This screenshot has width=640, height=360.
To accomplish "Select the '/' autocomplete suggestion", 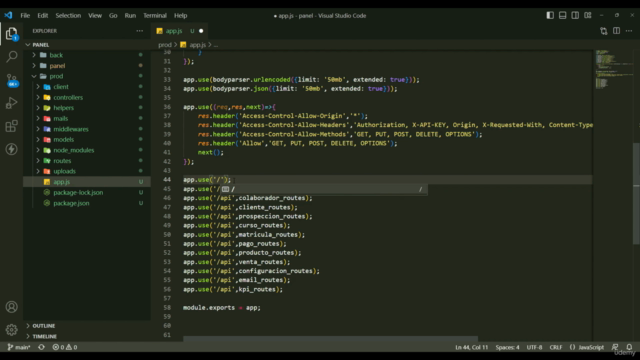I will coord(323,189).
